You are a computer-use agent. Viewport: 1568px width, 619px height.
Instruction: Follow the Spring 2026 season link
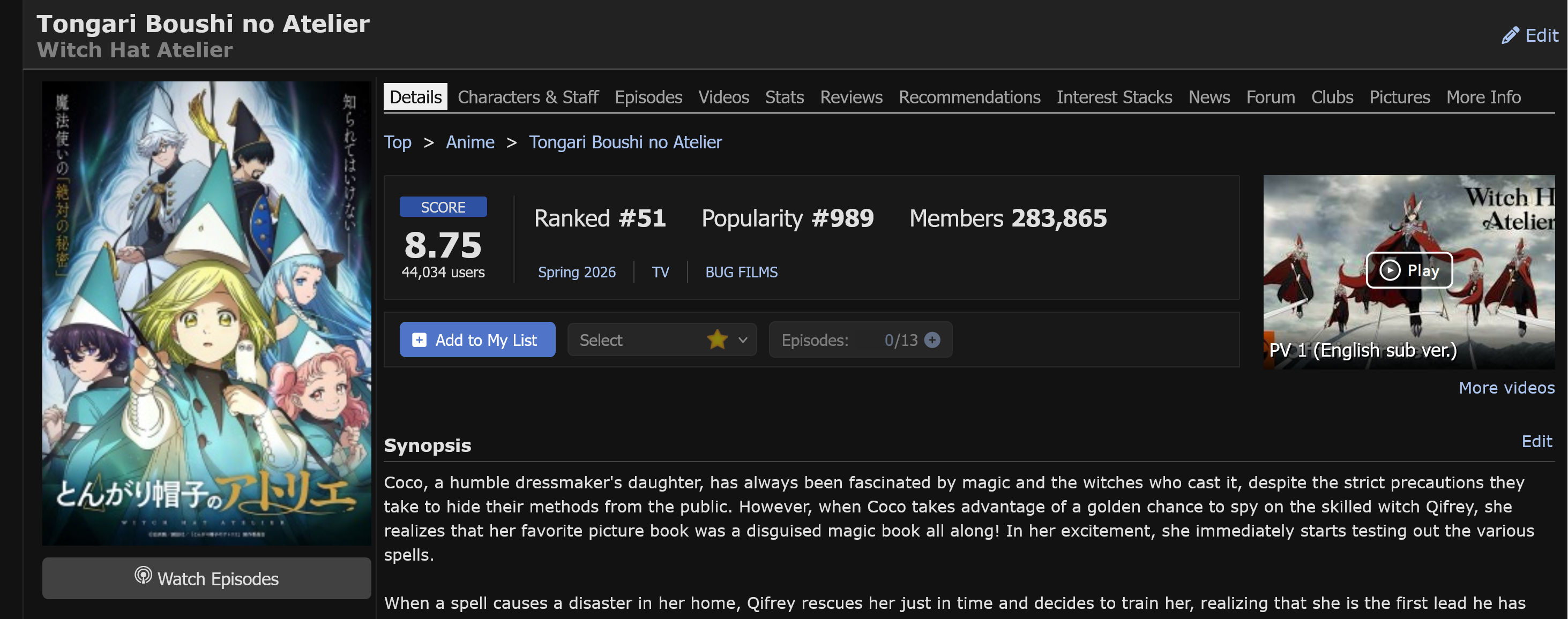click(577, 272)
